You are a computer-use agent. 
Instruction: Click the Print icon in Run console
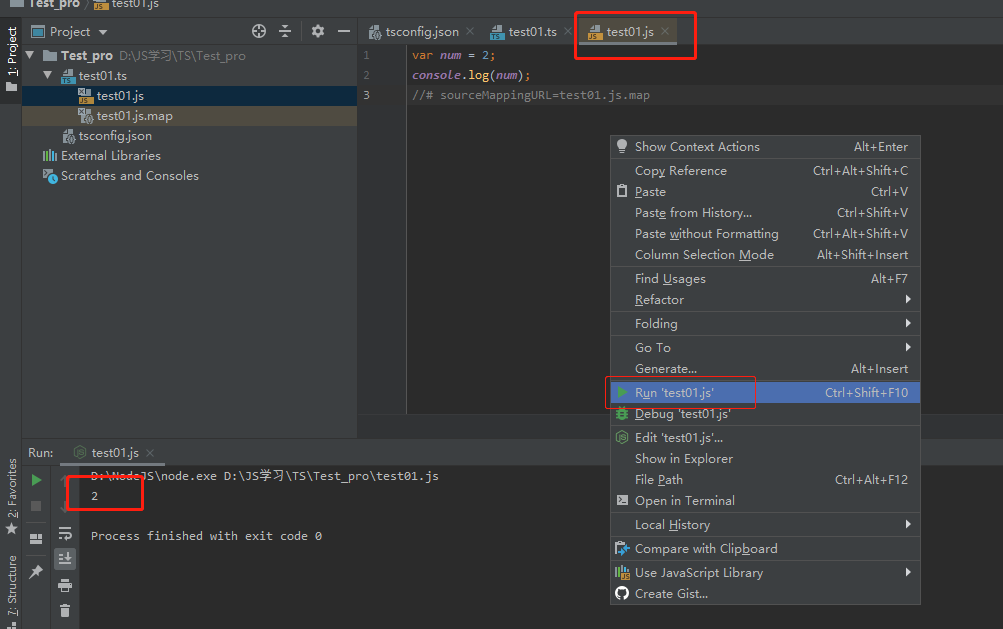coord(65,585)
